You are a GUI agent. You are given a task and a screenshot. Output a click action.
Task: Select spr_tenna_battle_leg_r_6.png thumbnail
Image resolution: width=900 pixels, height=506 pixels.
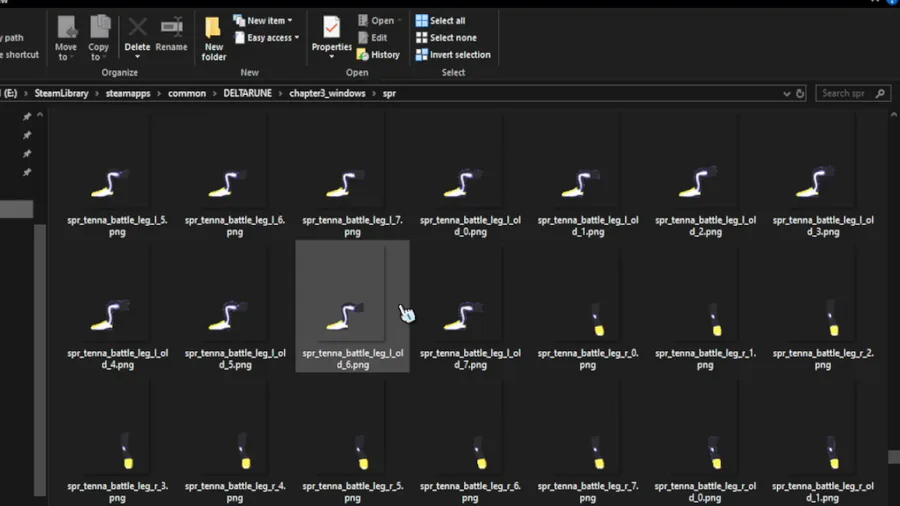coord(480,451)
